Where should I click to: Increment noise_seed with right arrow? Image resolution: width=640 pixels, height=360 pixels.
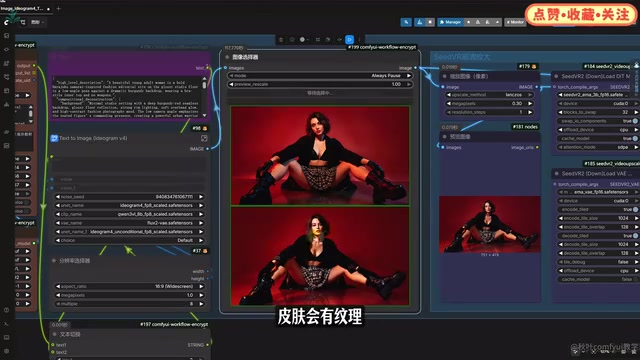tap(201, 197)
